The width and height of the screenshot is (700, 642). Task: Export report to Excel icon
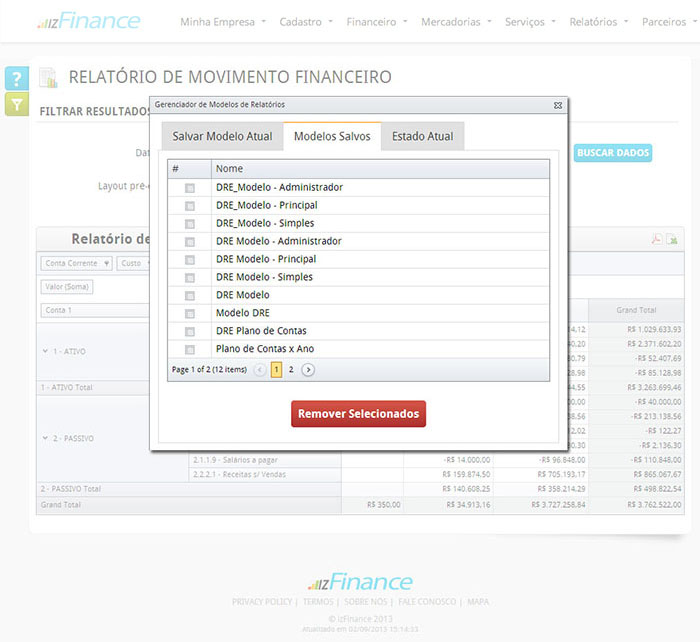click(672, 239)
